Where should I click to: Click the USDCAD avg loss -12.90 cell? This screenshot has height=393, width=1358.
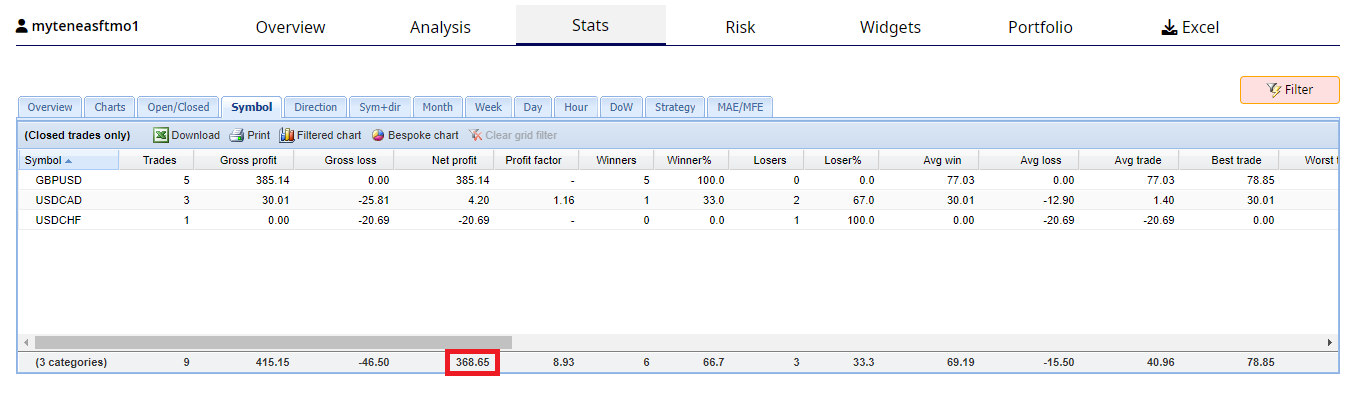[1058, 200]
